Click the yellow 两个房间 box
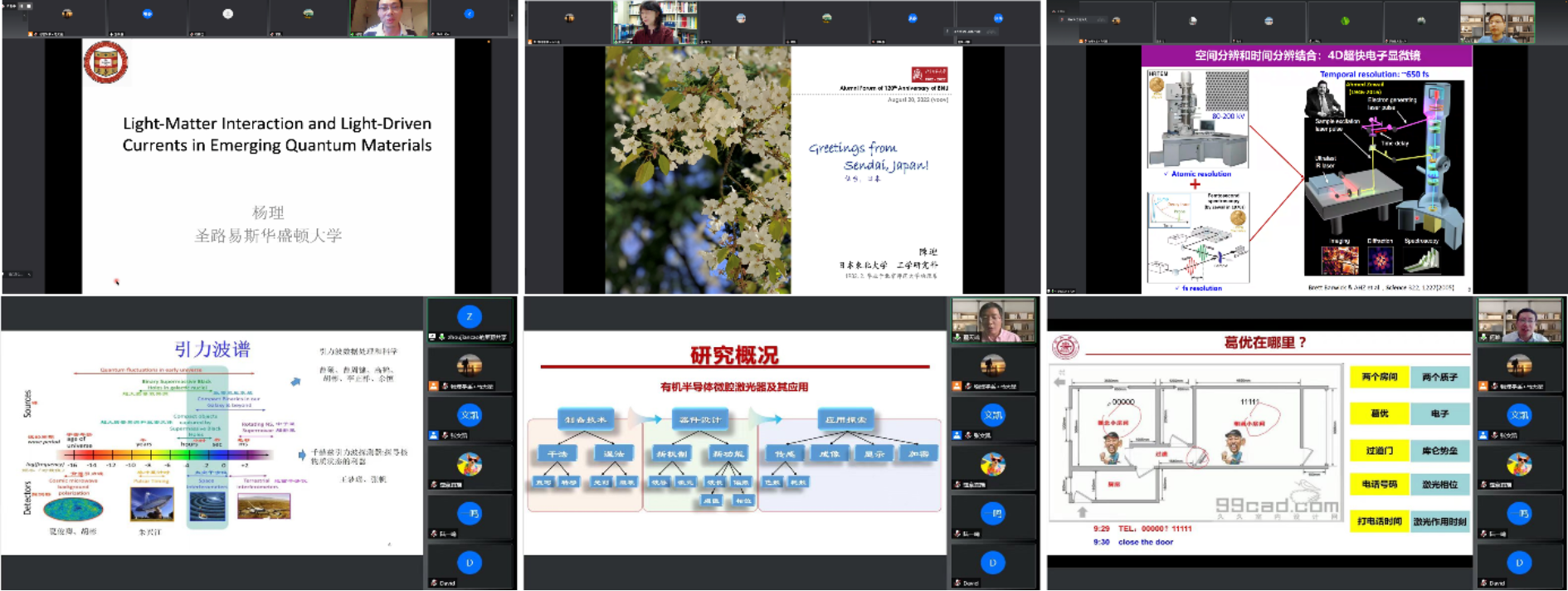This screenshot has height=591, width=1568. [1379, 377]
